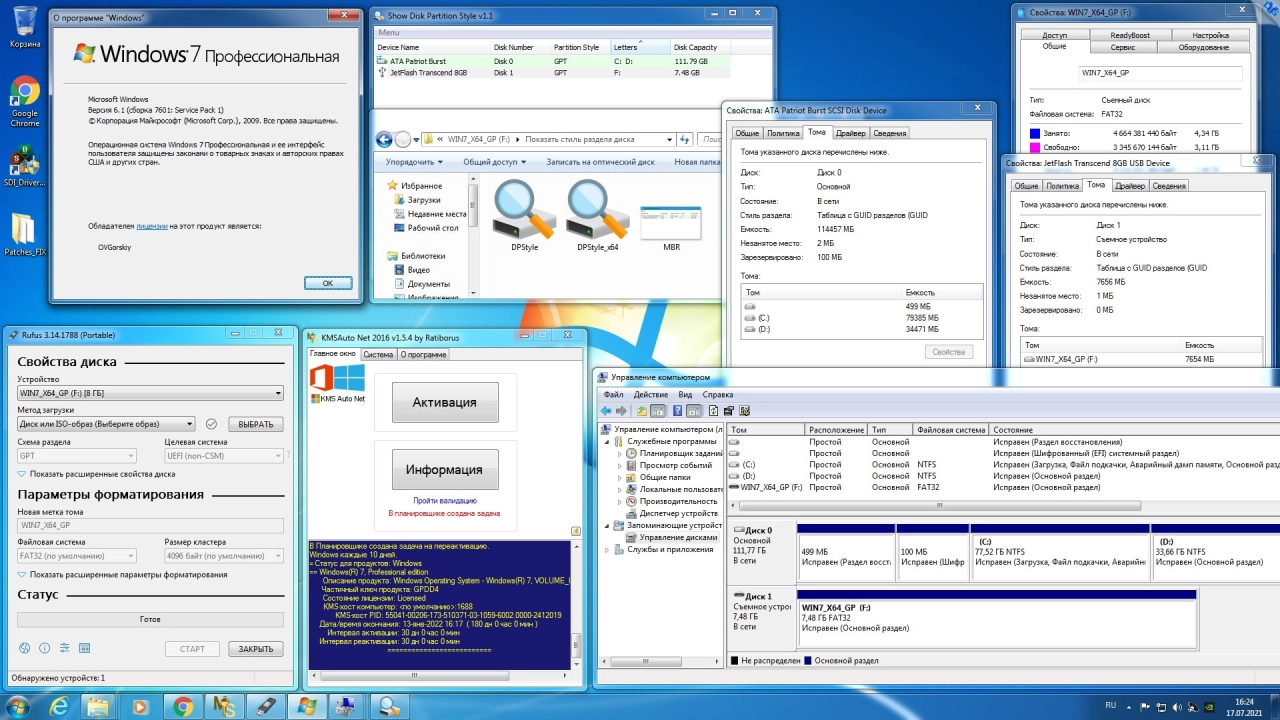
Task: Click Help question mark toolbar icon
Action: pos(677,411)
